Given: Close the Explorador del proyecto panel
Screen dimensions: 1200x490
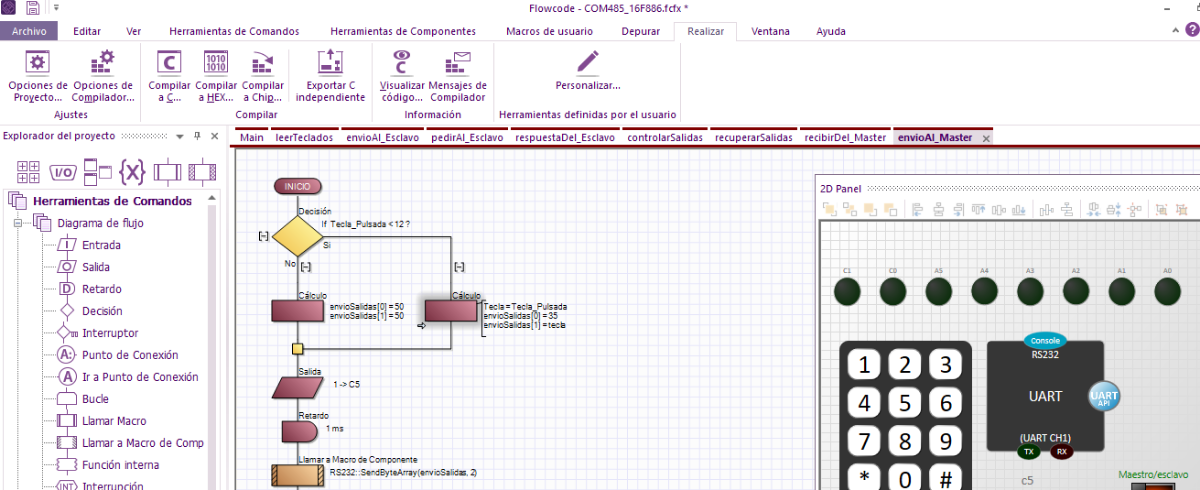Looking at the screenshot, I should pyautogui.click(x=214, y=136).
